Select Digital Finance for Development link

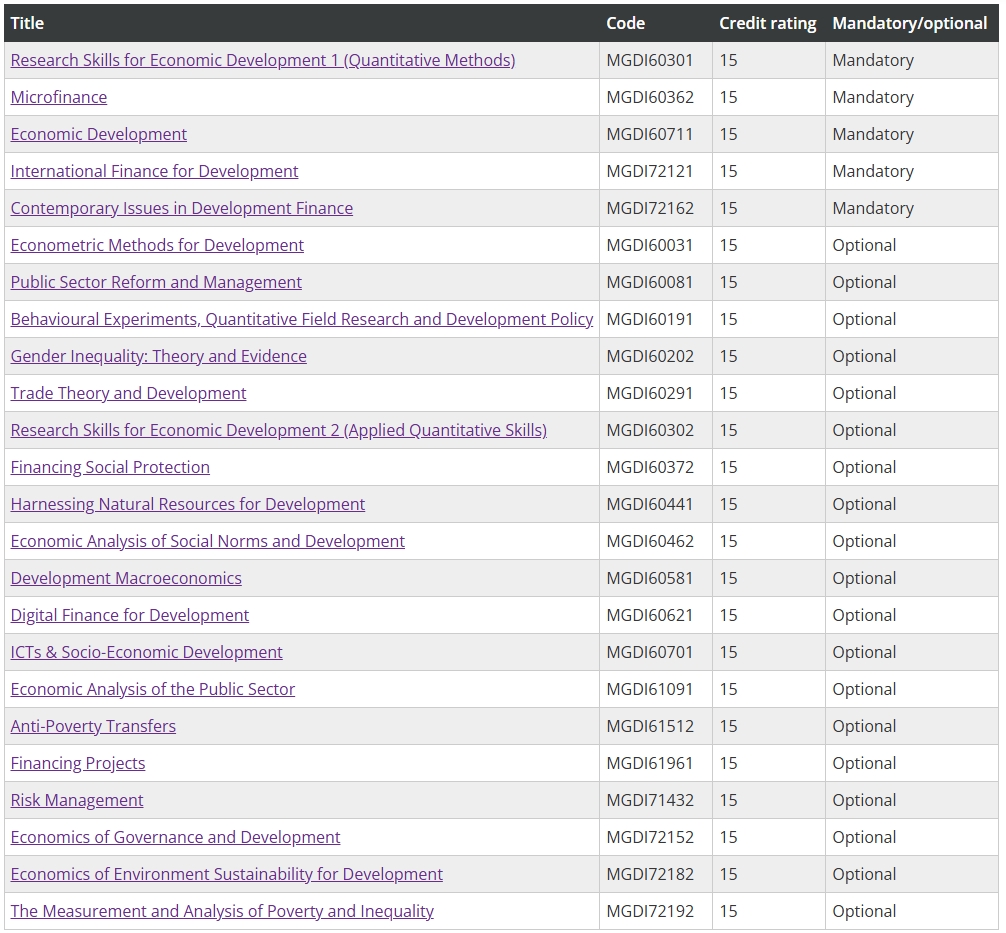click(130, 615)
